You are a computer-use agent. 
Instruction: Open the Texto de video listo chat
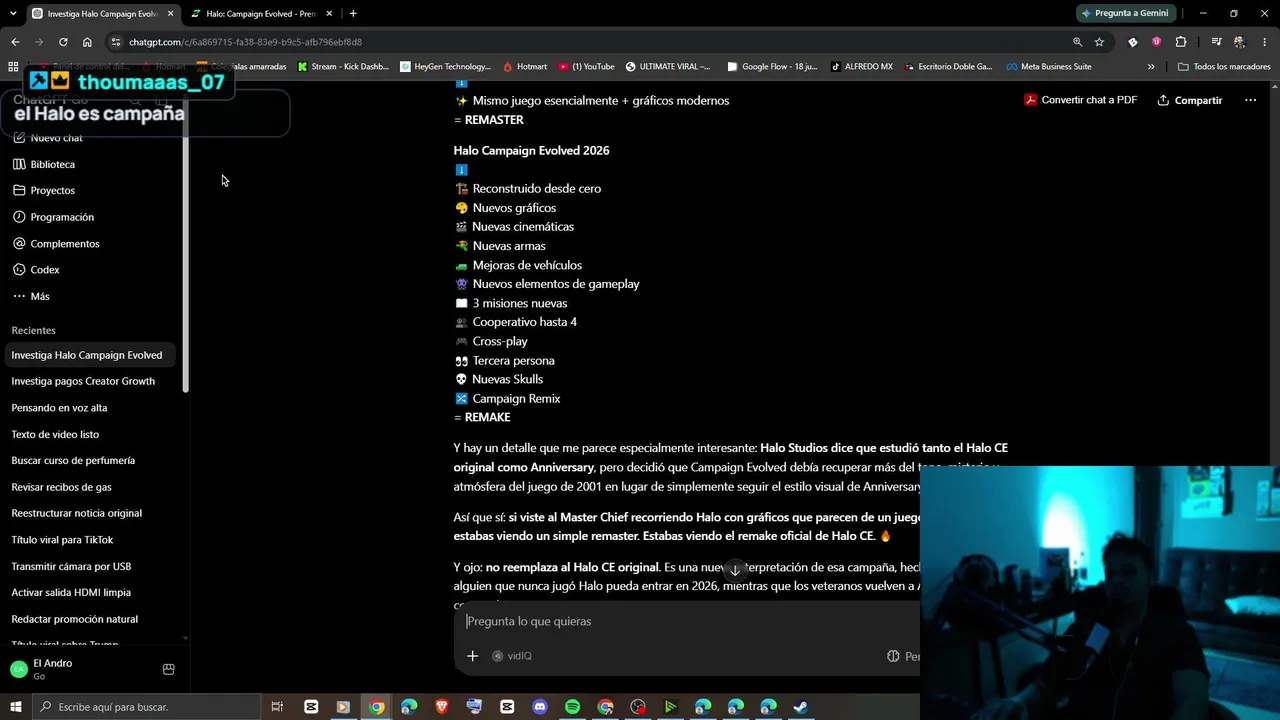click(x=90, y=434)
